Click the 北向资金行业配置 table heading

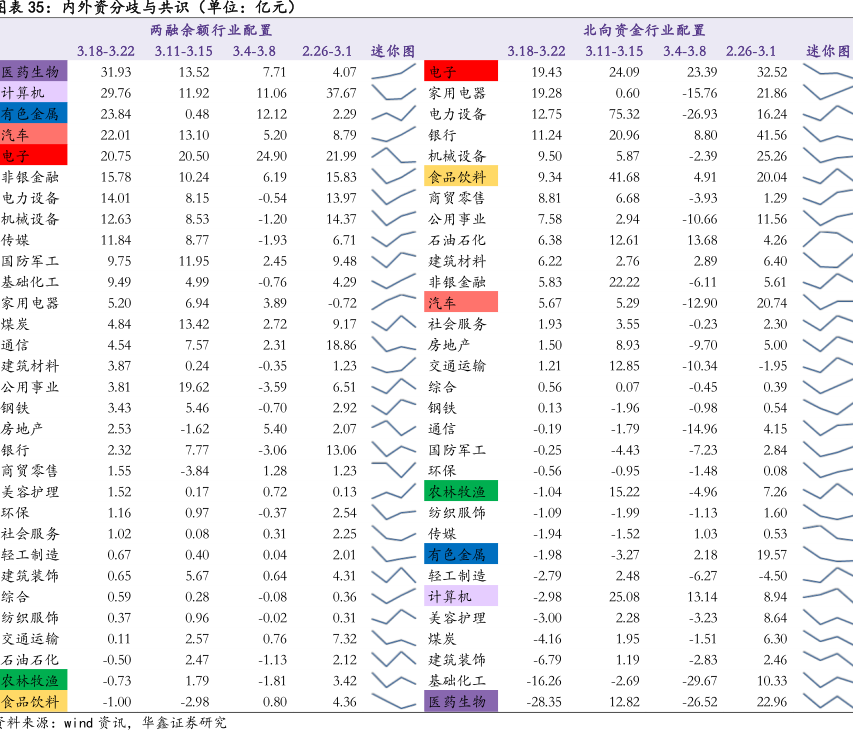[x=644, y=30]
